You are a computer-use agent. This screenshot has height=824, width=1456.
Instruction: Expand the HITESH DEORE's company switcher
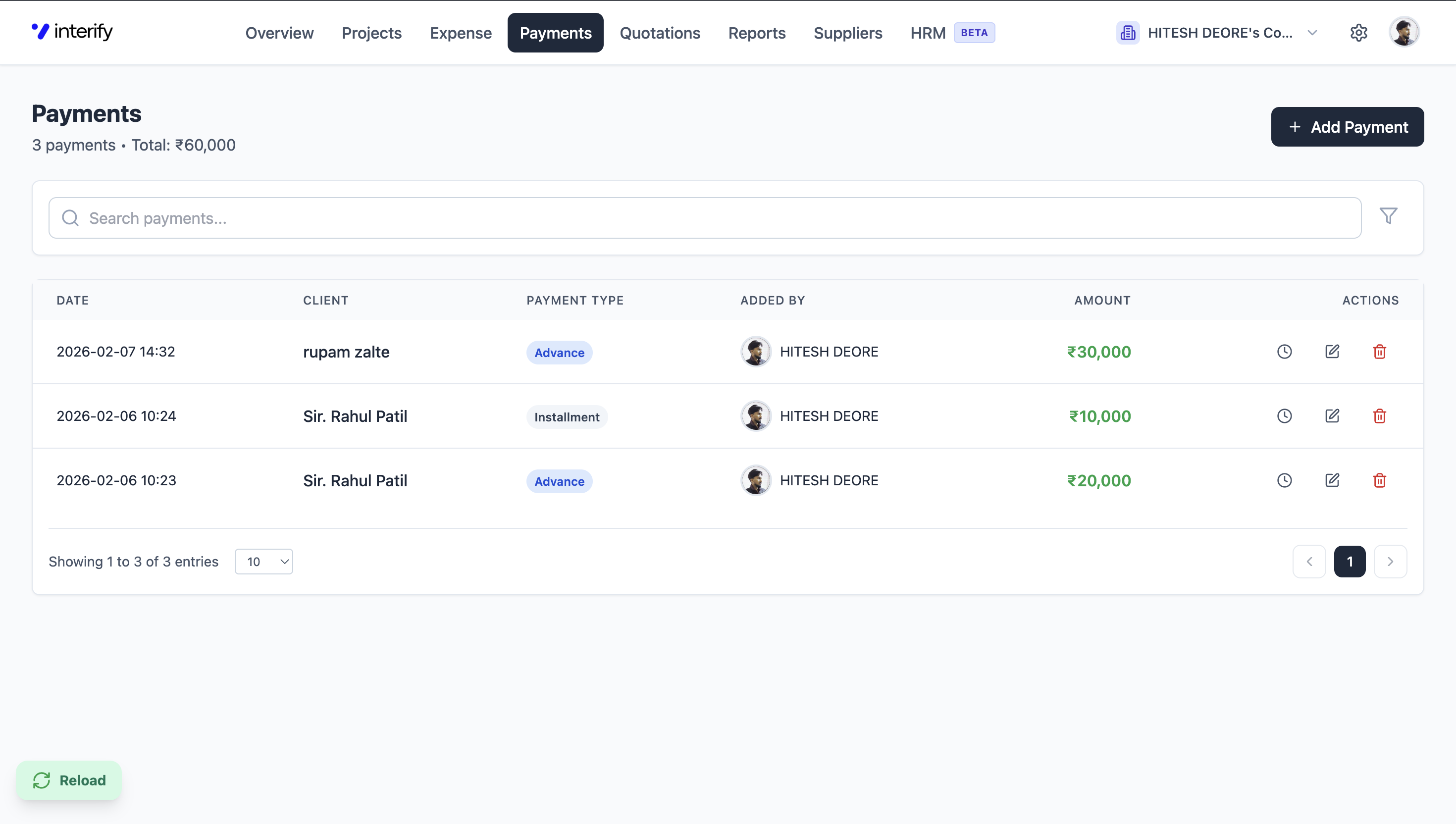coord(1218,33)
